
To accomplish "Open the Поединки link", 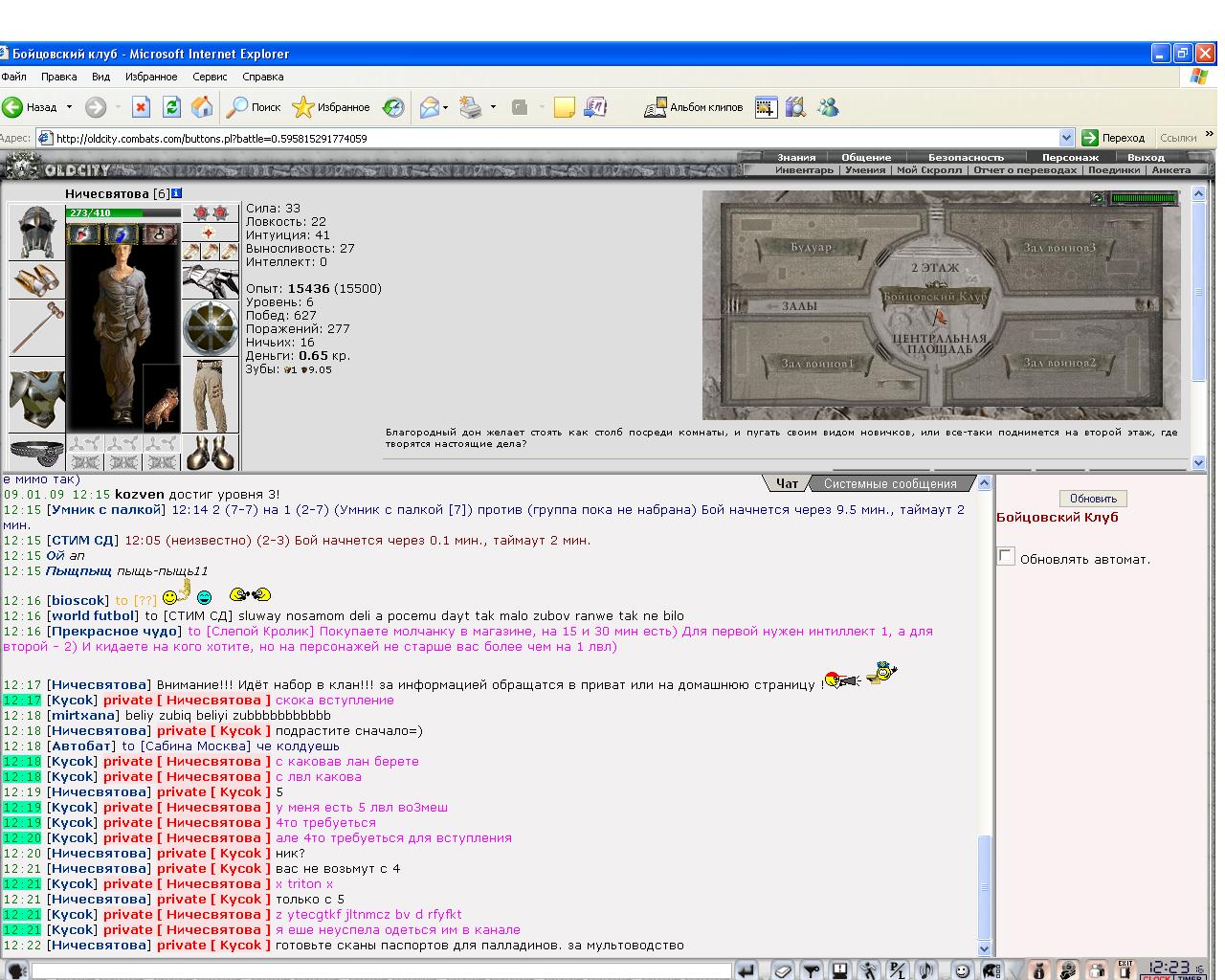I will point(1114,169).
